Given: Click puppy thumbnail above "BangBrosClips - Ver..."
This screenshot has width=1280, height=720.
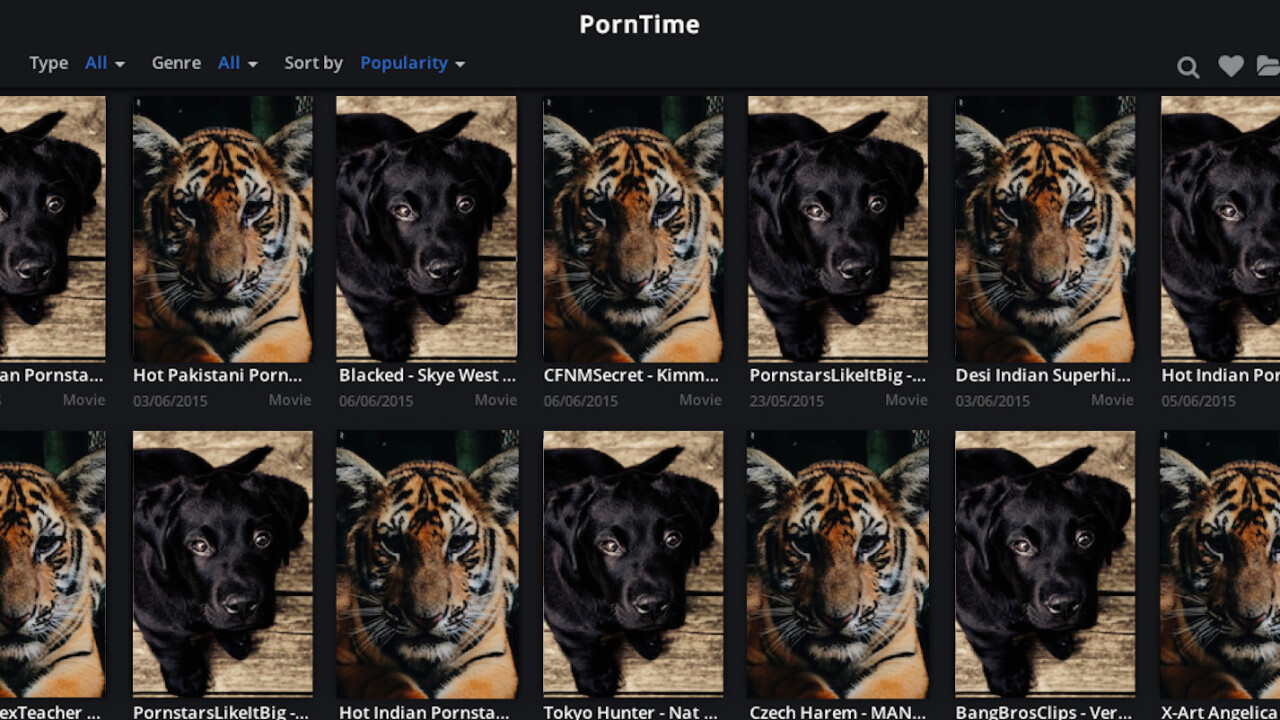Looking at the screenshot, I should tap(1045, 563).
